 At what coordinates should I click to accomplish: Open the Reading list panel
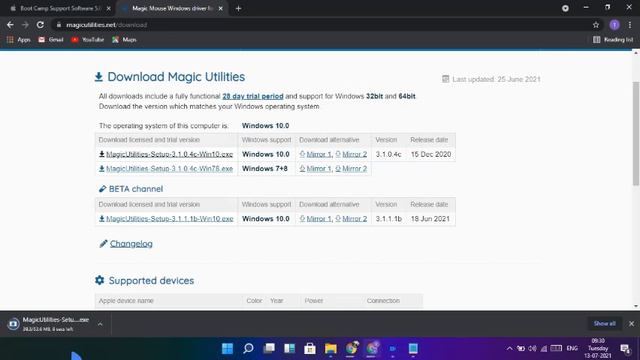pyautogui.click(x=613, y=40)
